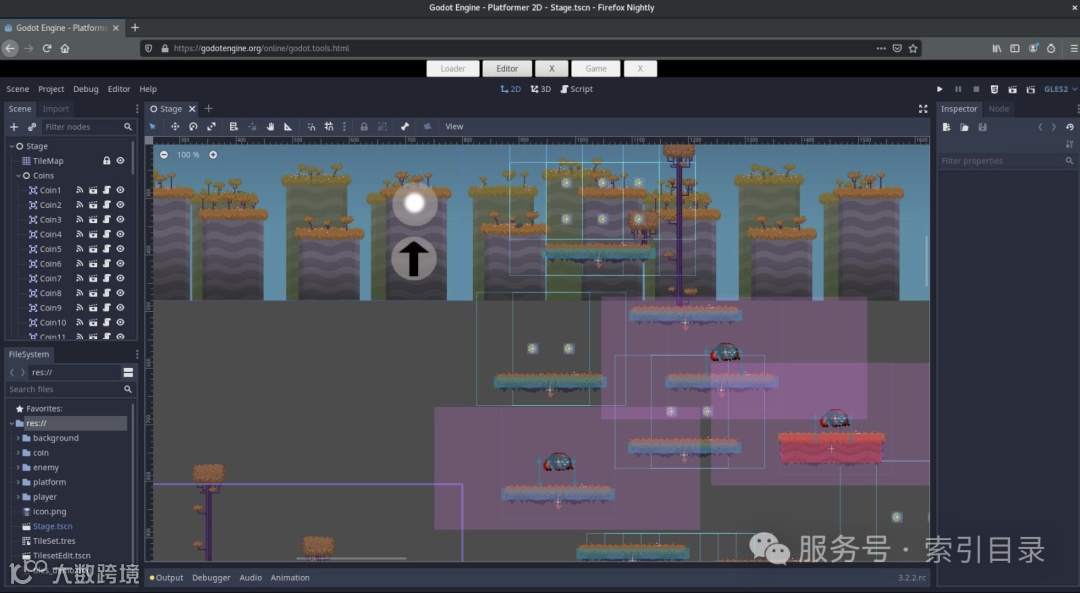The image size is (1080, 593).
Task: Toggle smart snap
Action: click(311, 127)
